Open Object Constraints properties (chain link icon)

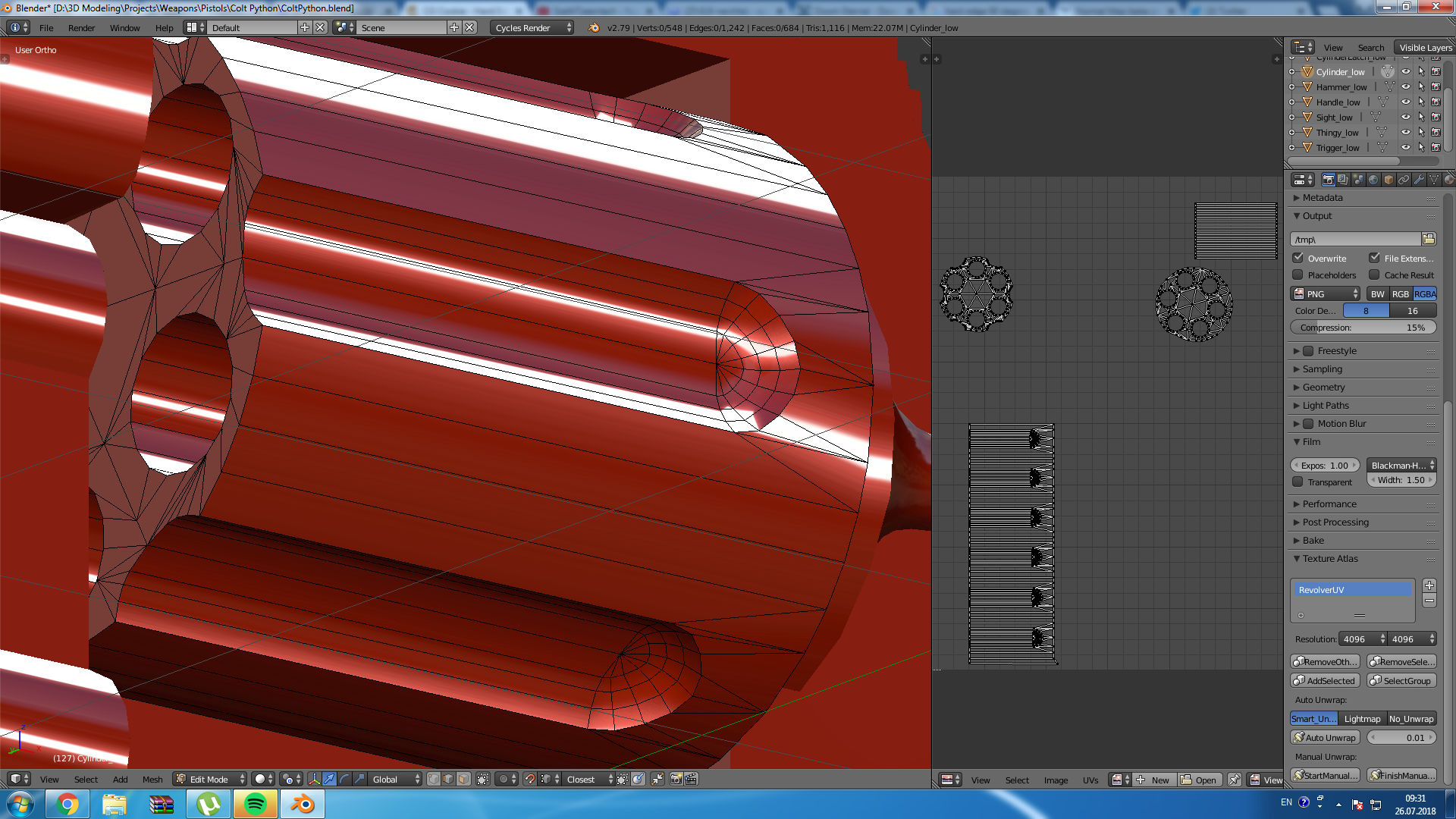coord(1404,180)
